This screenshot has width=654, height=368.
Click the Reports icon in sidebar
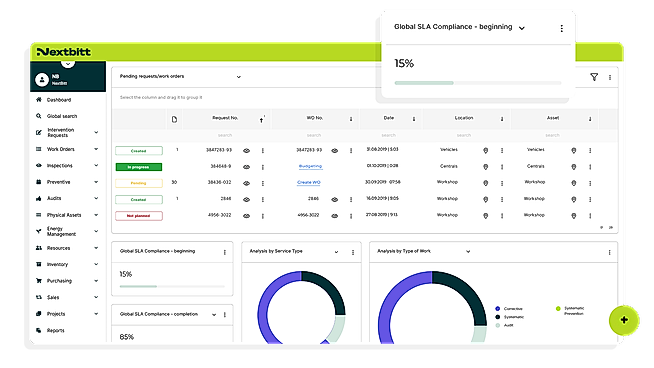point(39,330)
